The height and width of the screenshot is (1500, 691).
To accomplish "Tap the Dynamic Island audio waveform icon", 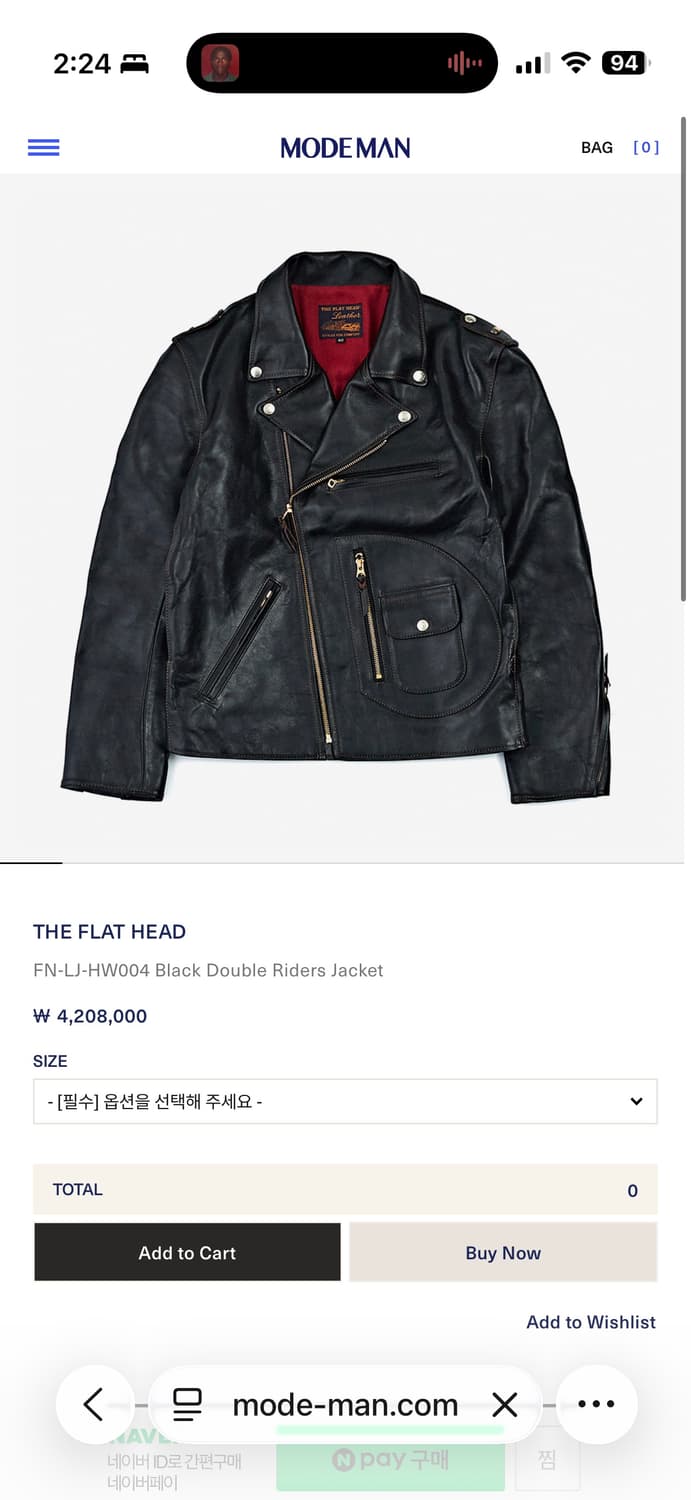I will pyautogui.click(x=464, y=64).
